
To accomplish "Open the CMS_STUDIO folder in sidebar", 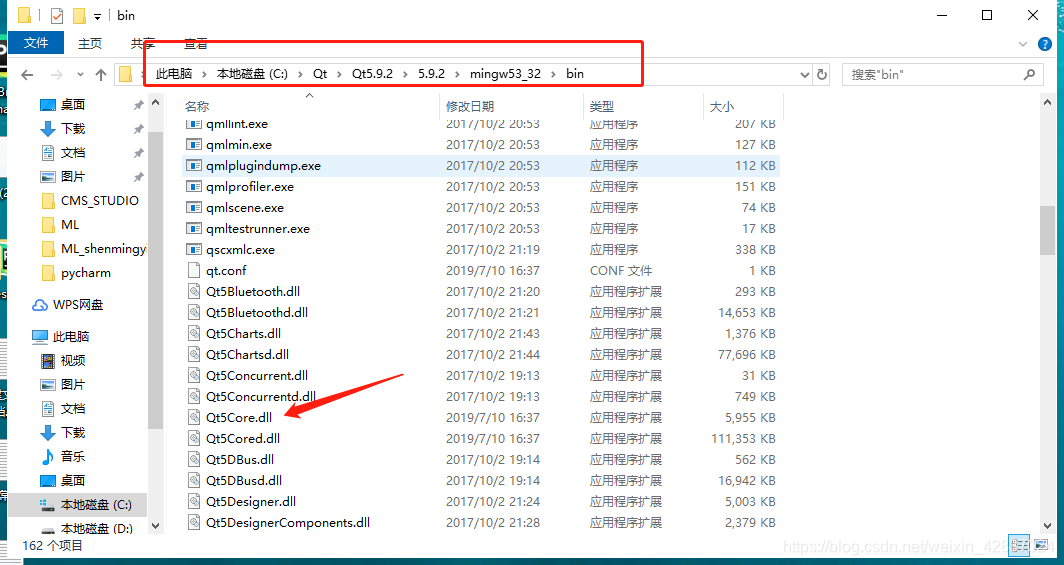I will tap(99, 201).
